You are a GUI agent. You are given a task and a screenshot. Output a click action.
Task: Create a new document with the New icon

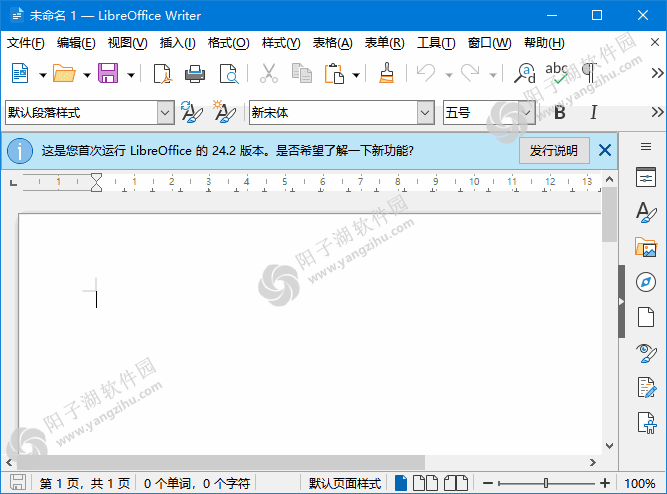coord(20,74)
